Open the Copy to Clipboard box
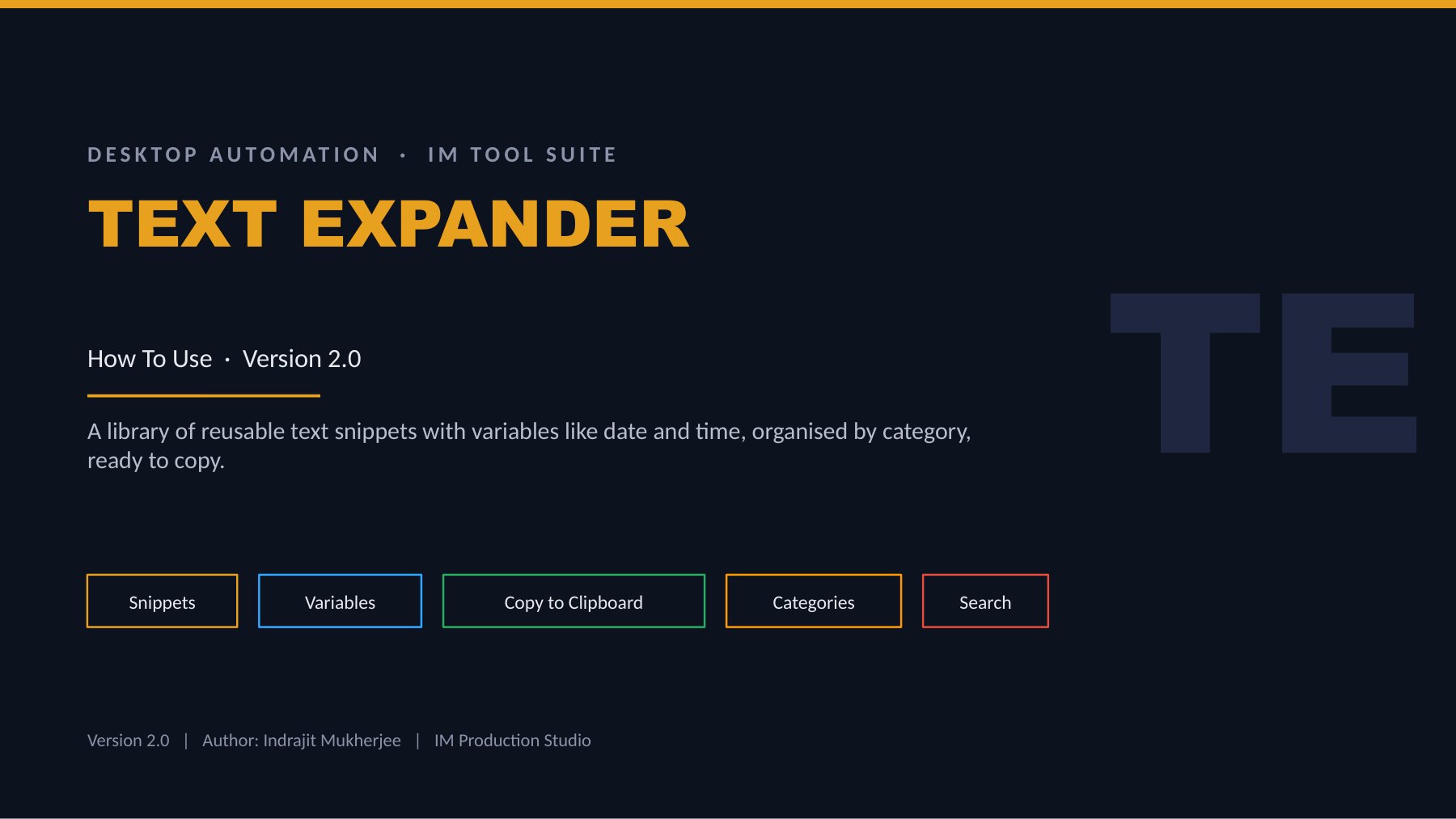The image size is (1456, 819). click(574, 601)
